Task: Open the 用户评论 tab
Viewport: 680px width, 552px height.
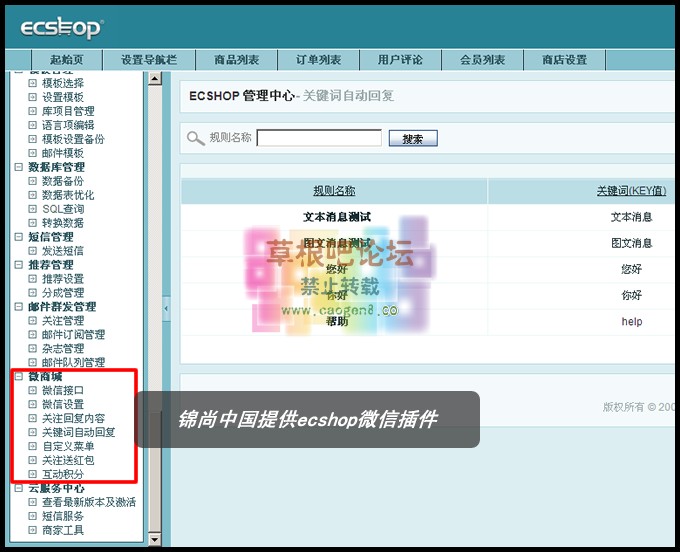Action: pos(400,60)
